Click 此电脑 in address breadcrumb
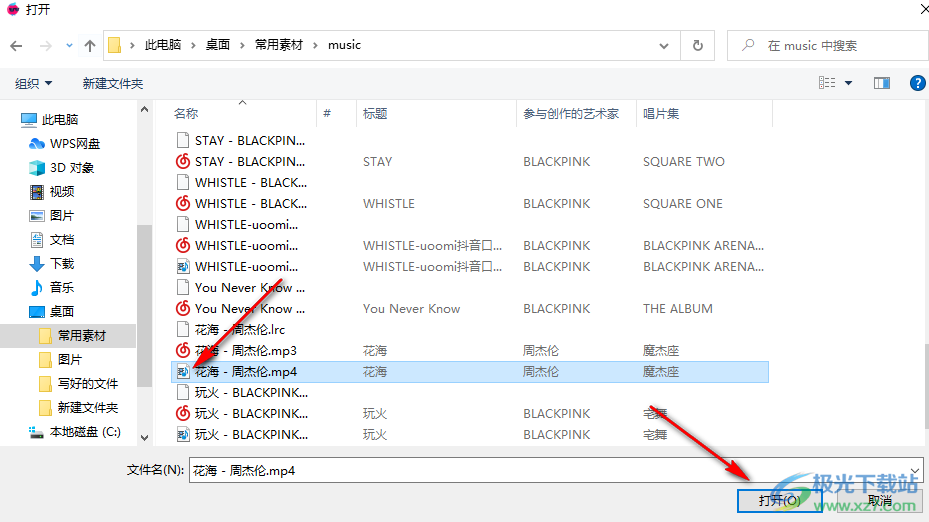Screen dimensions: 929x522 [x=163, y=45]
